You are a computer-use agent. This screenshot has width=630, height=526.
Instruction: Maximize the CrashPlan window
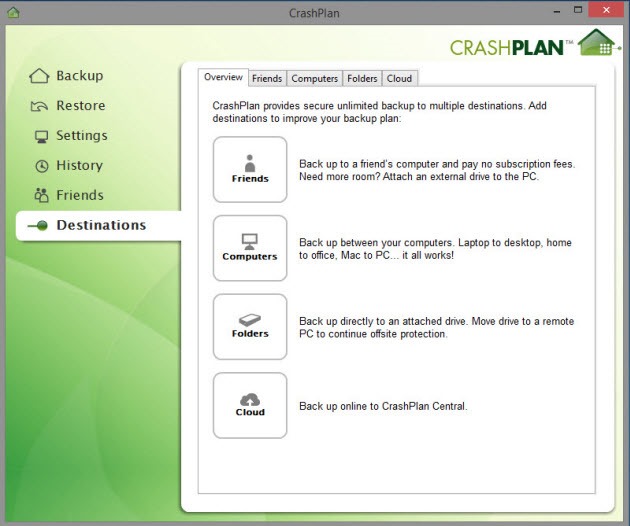click(578, 10)
